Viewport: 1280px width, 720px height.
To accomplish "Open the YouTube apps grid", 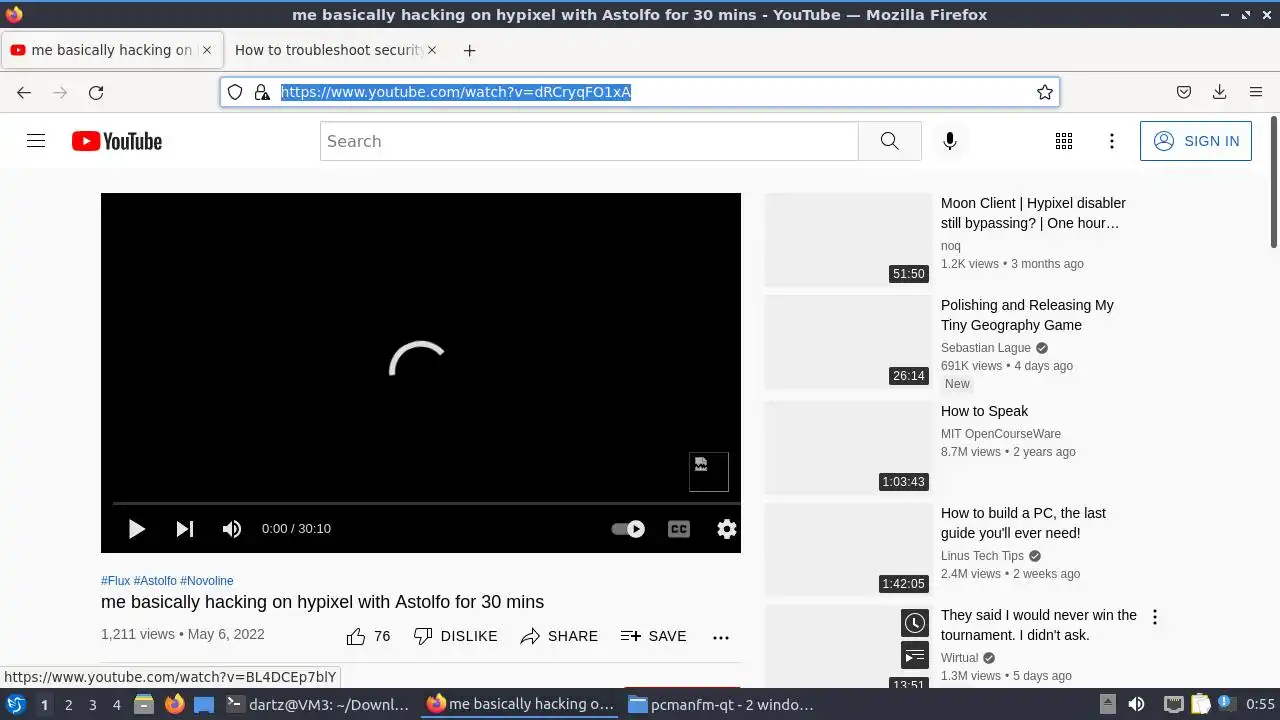I will 1064,141.
